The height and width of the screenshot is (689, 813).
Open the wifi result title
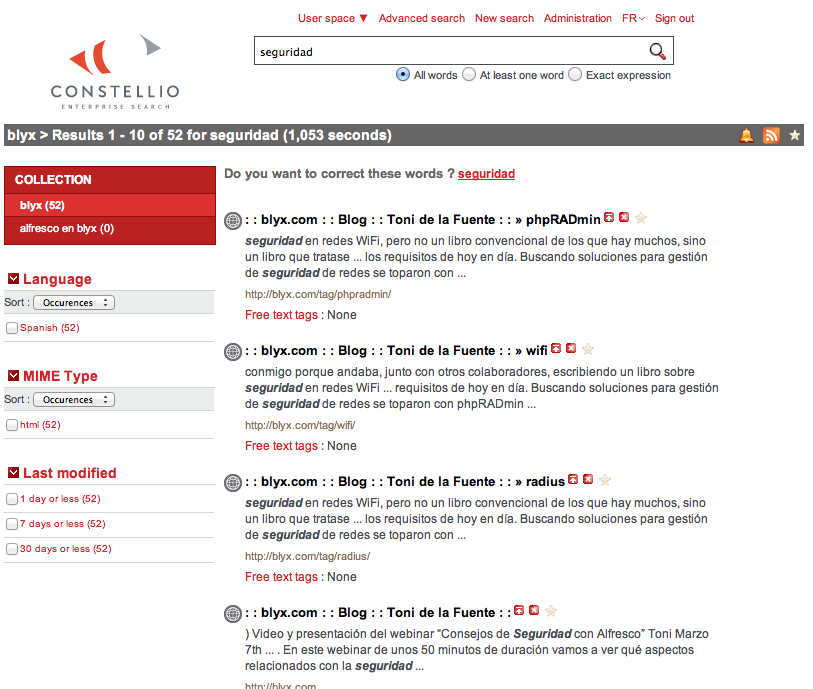point(396,351)
